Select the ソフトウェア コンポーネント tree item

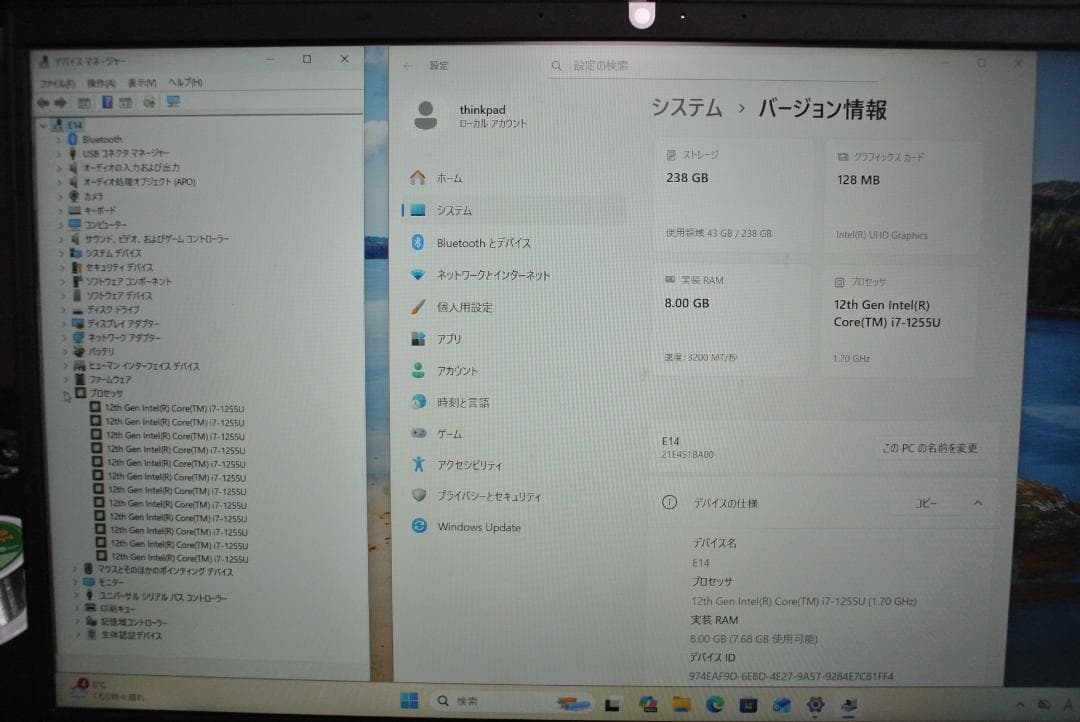(129, 282)
